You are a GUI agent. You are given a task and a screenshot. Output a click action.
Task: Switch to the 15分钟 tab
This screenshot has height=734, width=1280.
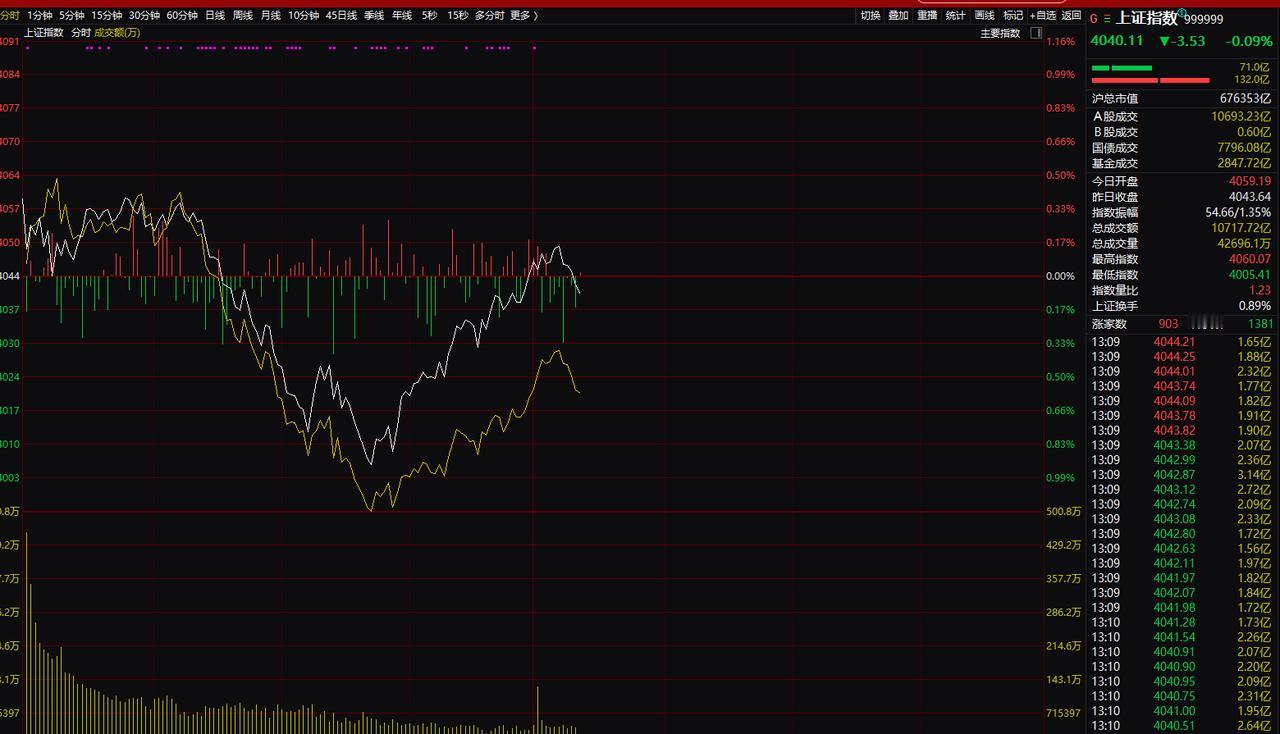pyautogui.click(x=107, y=15)
